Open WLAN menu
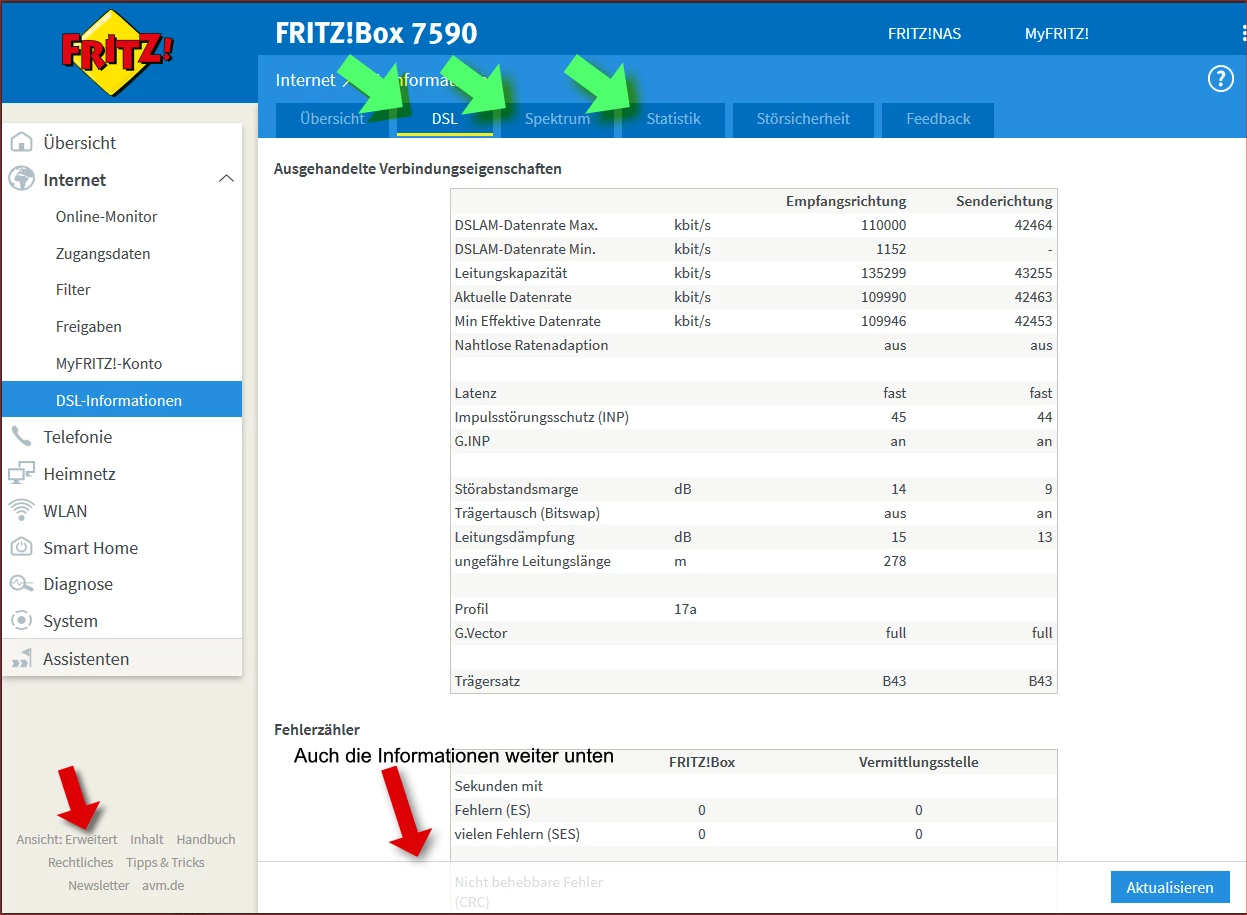The height and width of the screenshot is (915, 1247). coord(65,511)
